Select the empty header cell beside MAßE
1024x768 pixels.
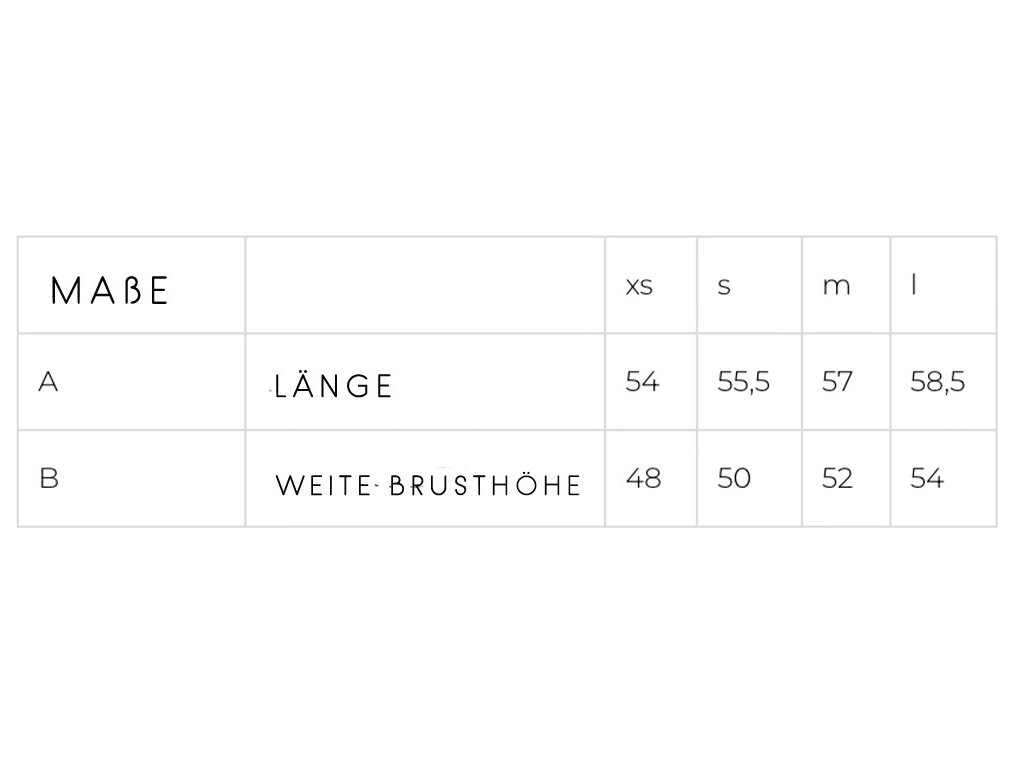point(424,285)
